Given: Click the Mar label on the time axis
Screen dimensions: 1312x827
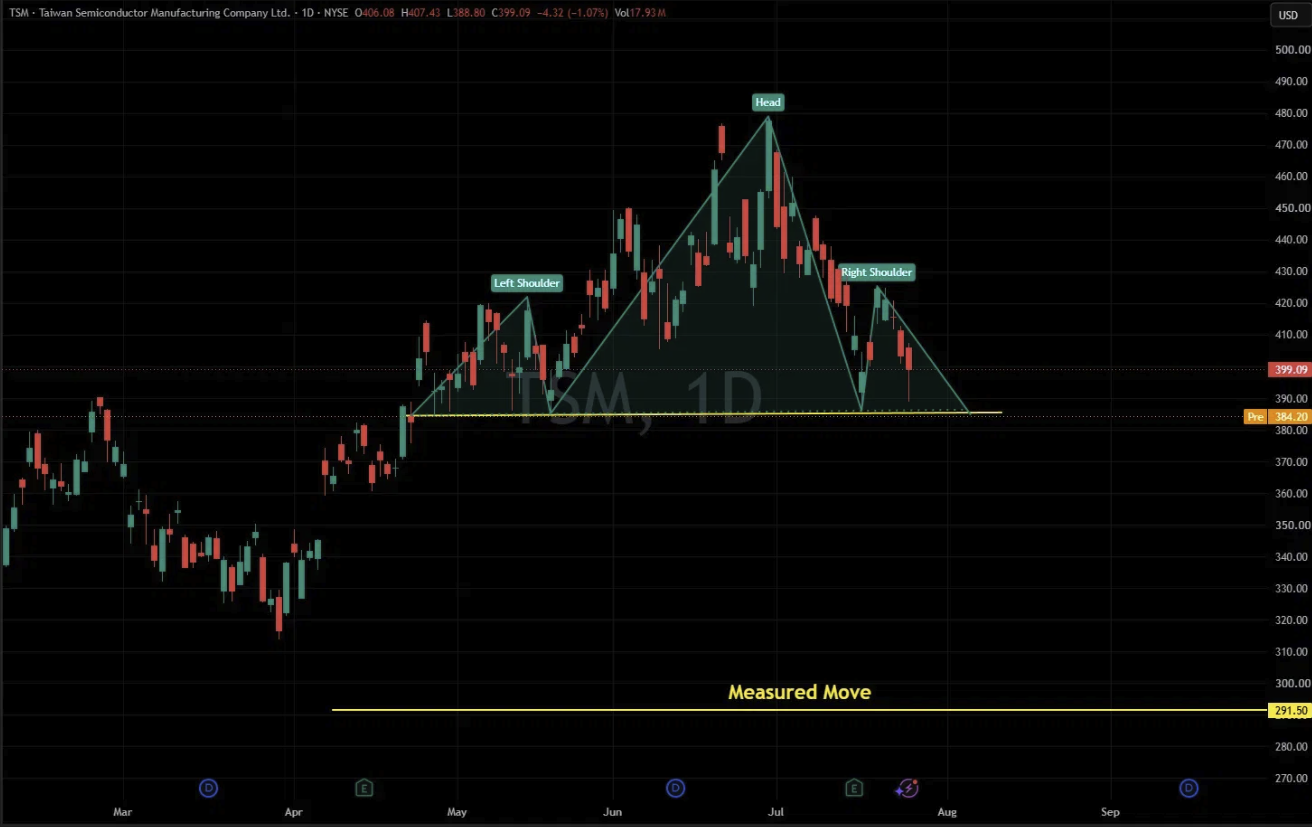Looking at the screenshot, I should point(122,812).
